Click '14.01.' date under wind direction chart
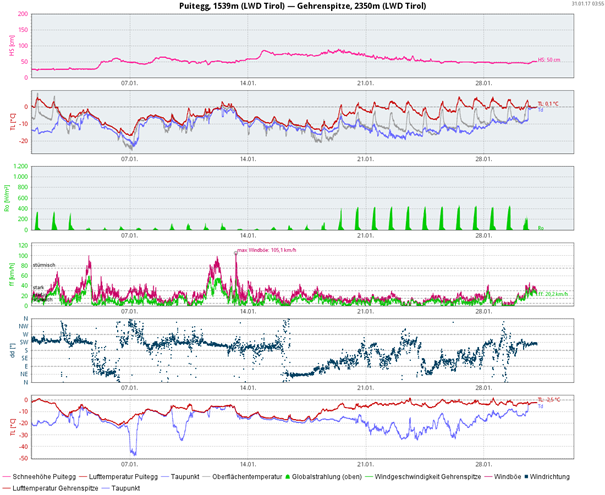 coord(248,387)
